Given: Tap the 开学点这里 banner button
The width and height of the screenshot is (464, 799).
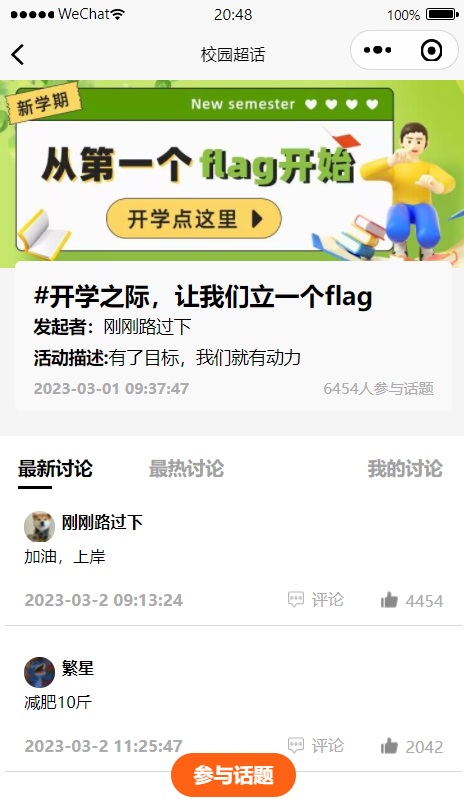Looking at the screenshot, I should click(x=194, y=219).
